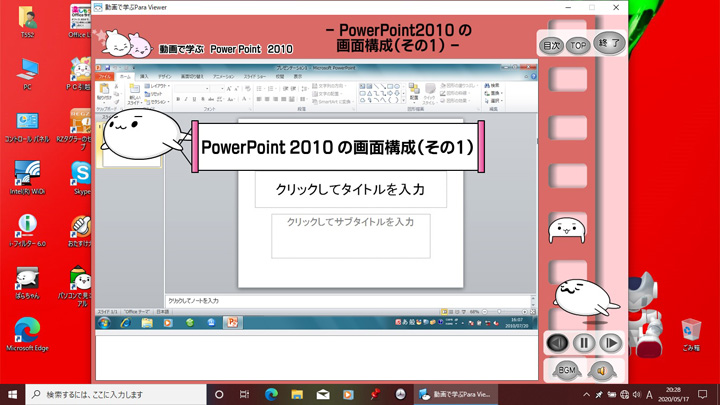
Task: Skip forward with the next playback button
Action: (611, 343)
